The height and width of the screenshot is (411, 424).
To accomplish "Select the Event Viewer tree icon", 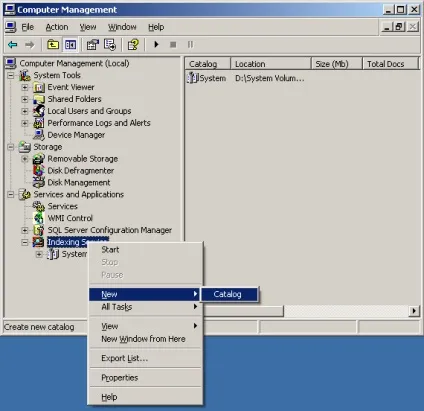I will click(39, 88).
